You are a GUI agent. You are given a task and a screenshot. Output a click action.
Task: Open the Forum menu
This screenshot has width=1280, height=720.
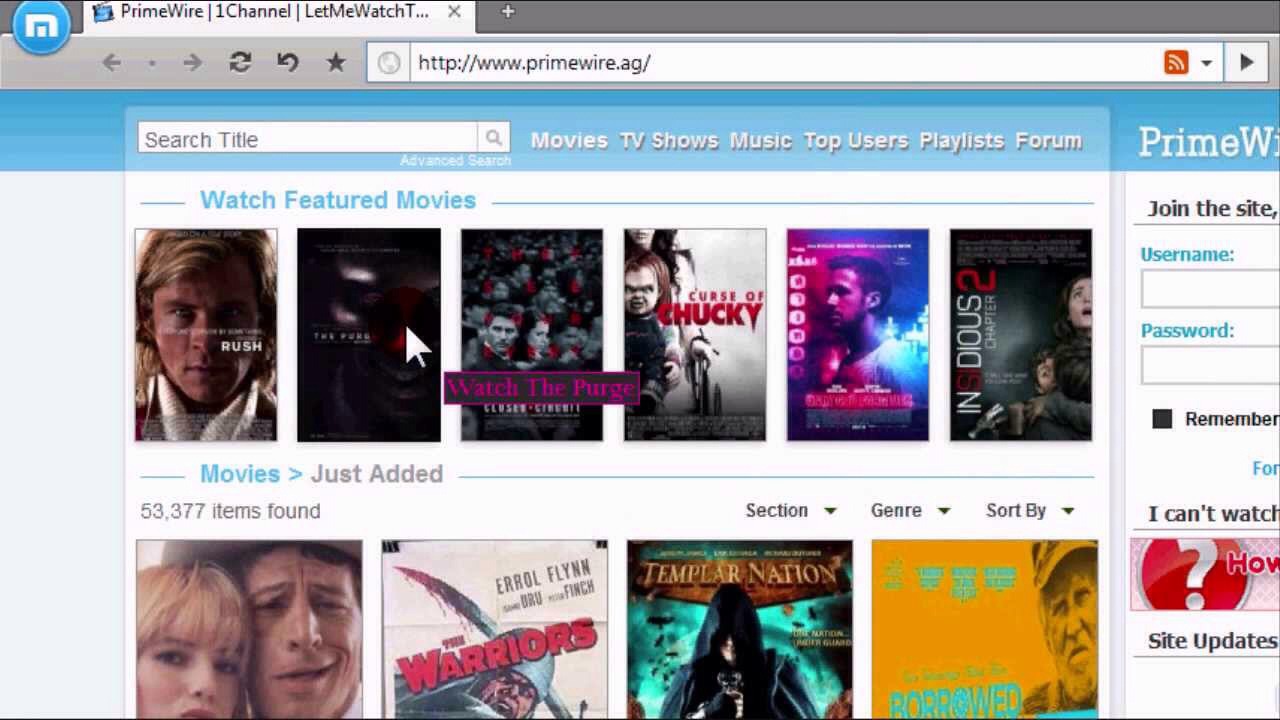point(1048,141)
